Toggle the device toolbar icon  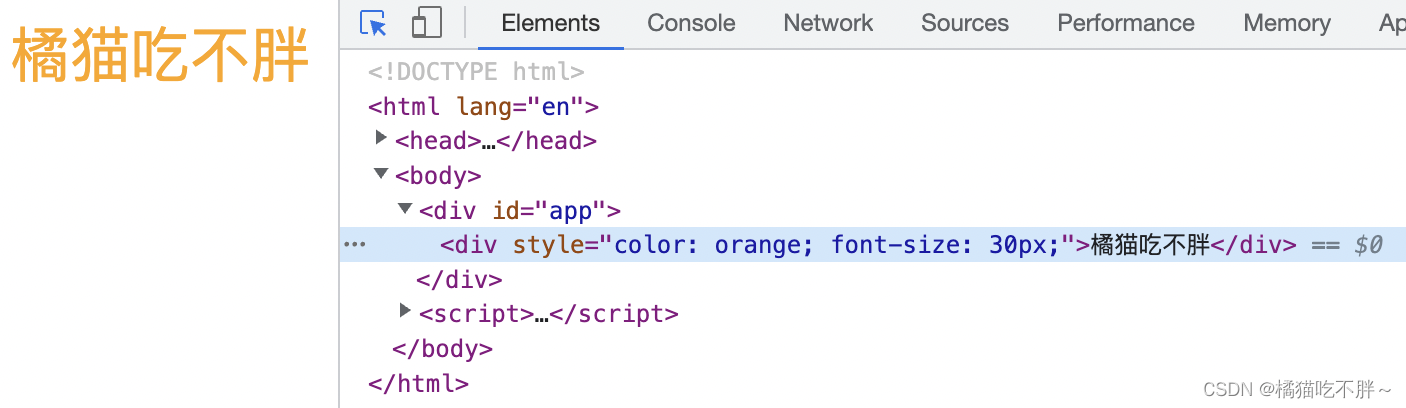point(427,23)
